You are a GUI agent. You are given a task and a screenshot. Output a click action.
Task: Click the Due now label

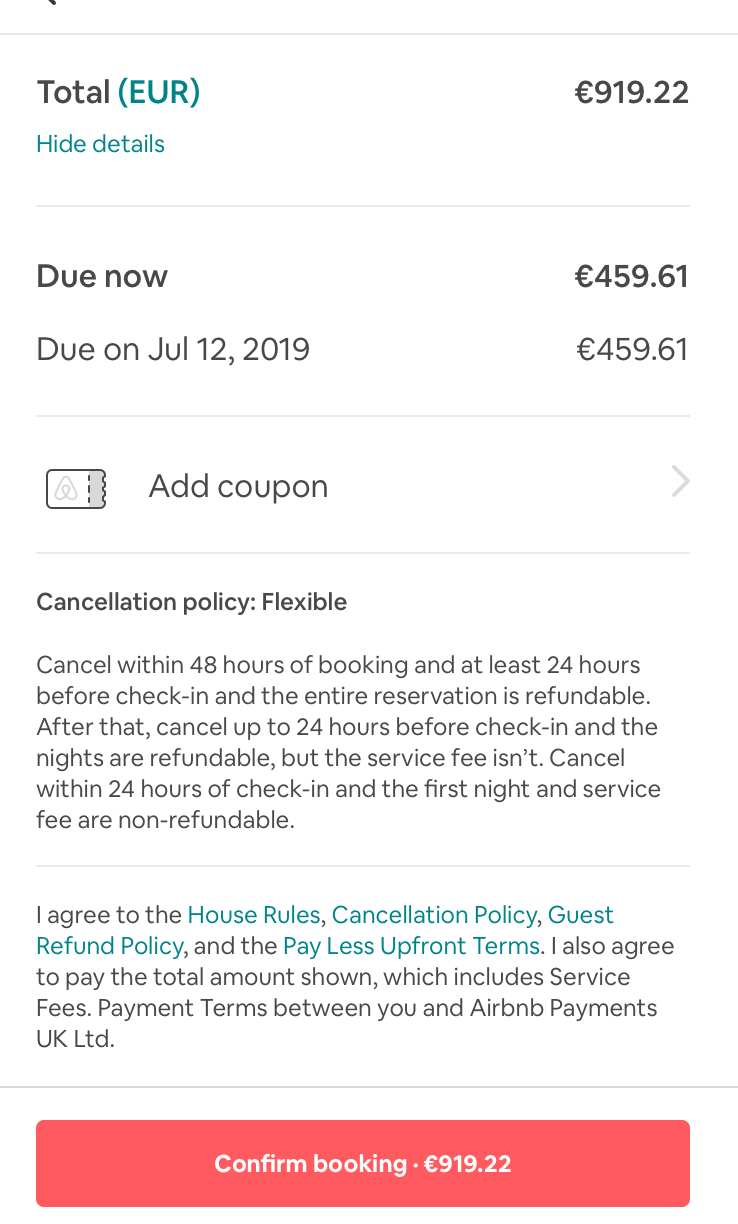(102, 276)
